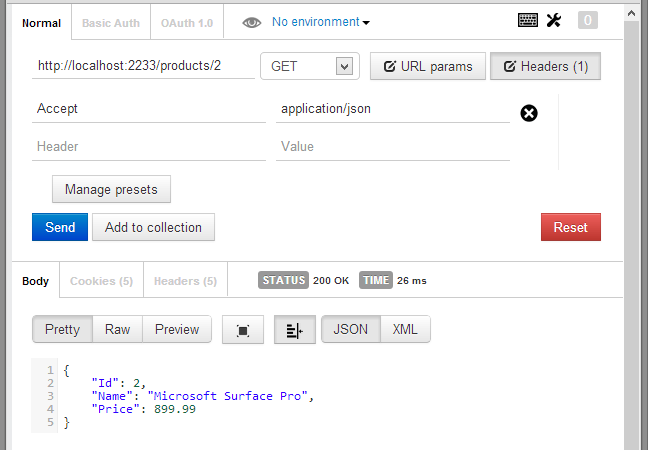Click the red Reset button

[x=571, y=227]
